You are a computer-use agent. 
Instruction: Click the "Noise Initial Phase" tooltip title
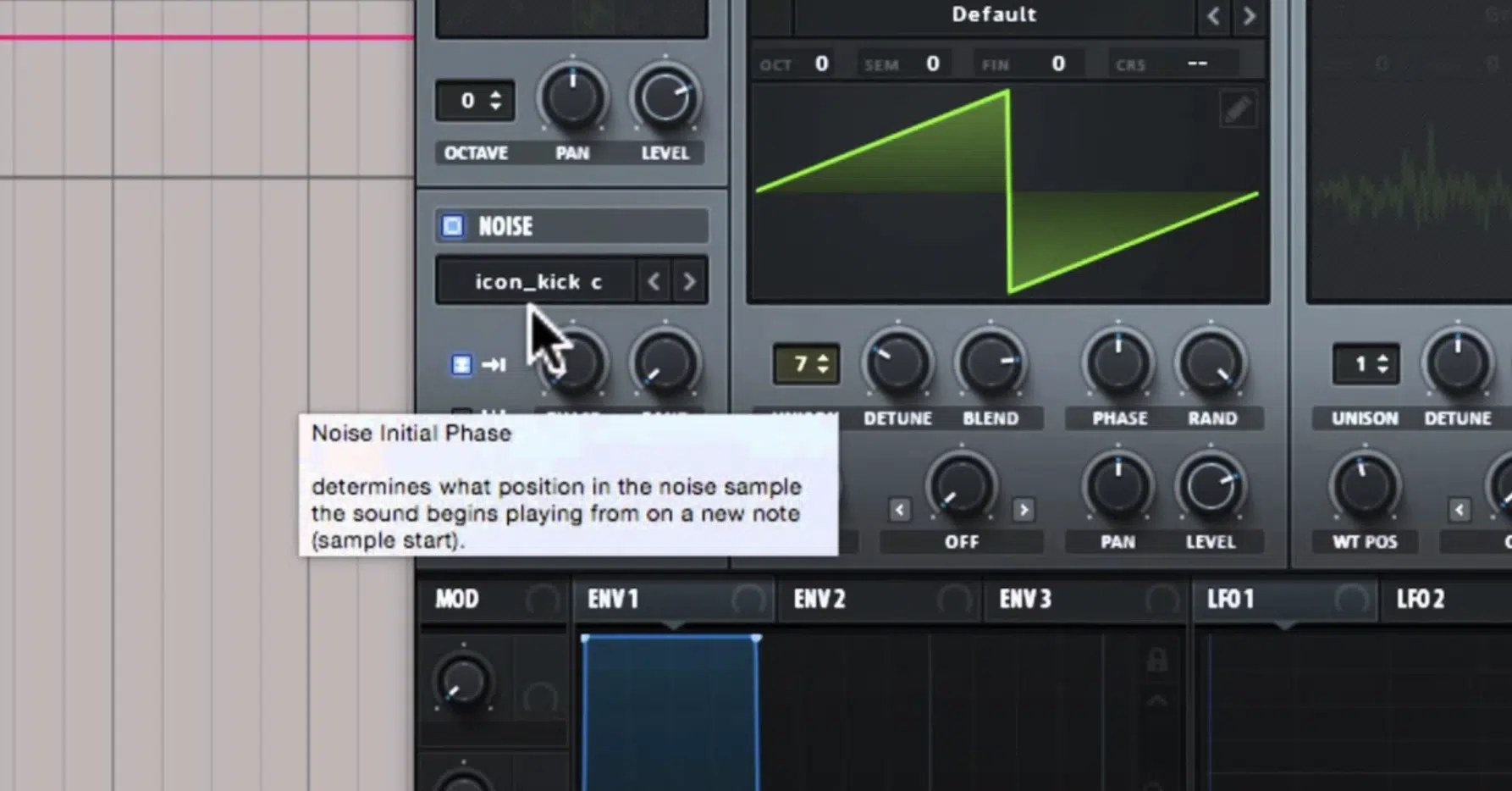click(411, 434)
